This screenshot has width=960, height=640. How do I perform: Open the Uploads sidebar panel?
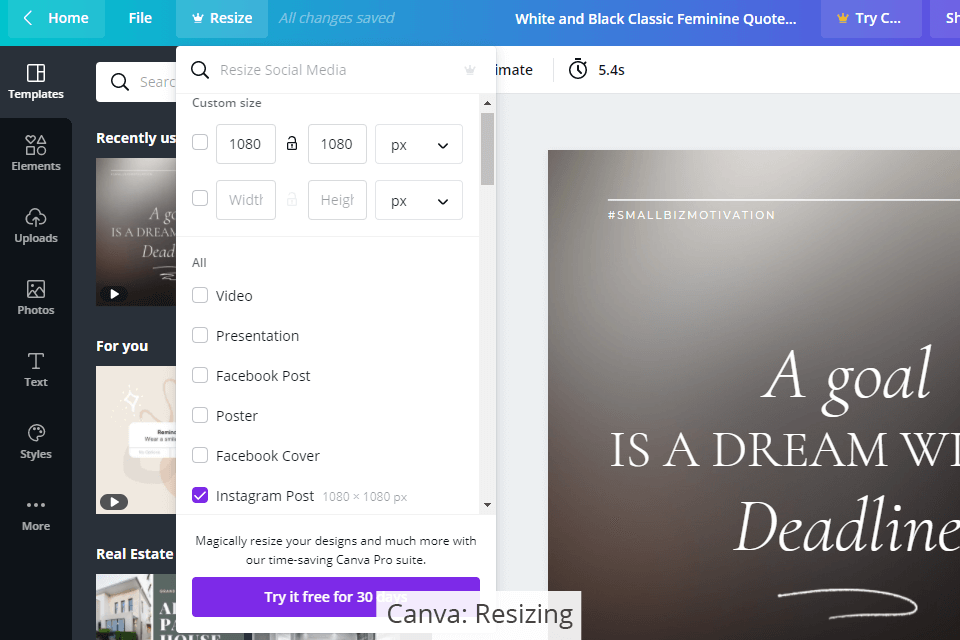click(36, 225)
